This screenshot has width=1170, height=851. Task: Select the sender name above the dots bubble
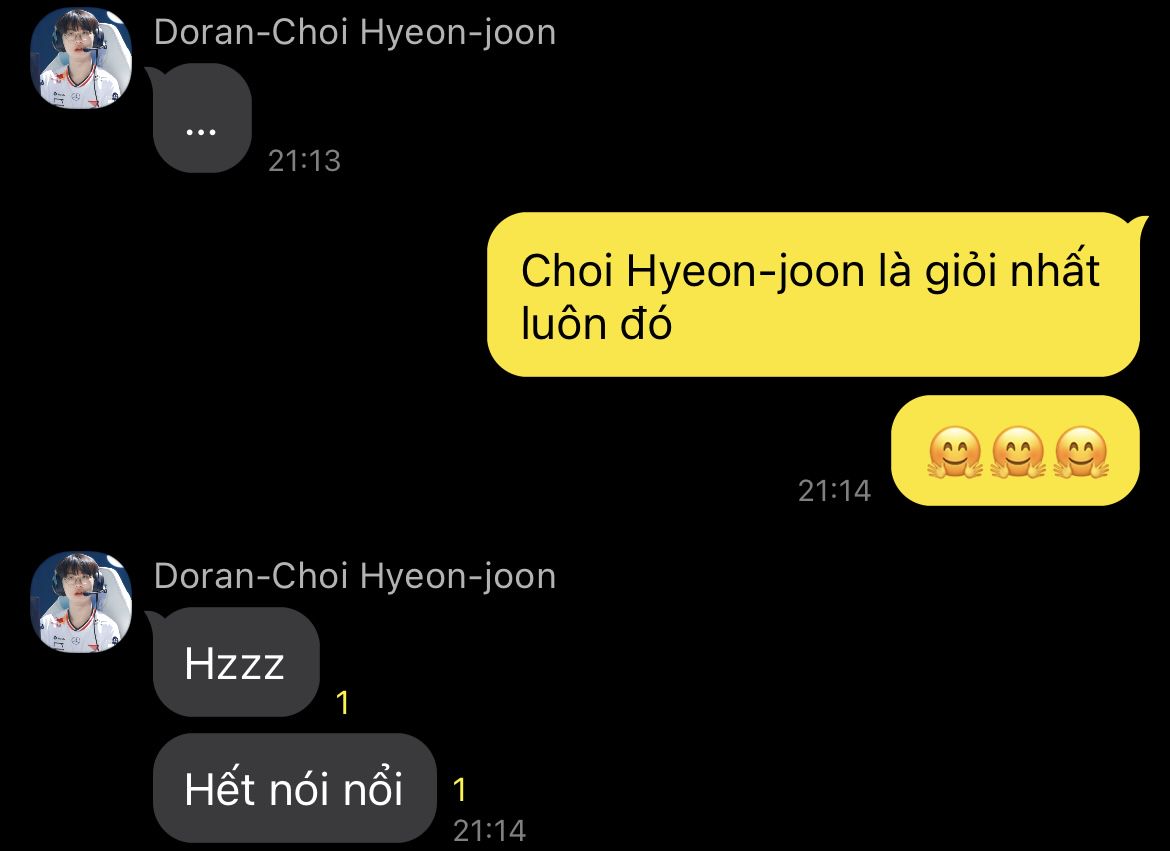pos(355,33)
